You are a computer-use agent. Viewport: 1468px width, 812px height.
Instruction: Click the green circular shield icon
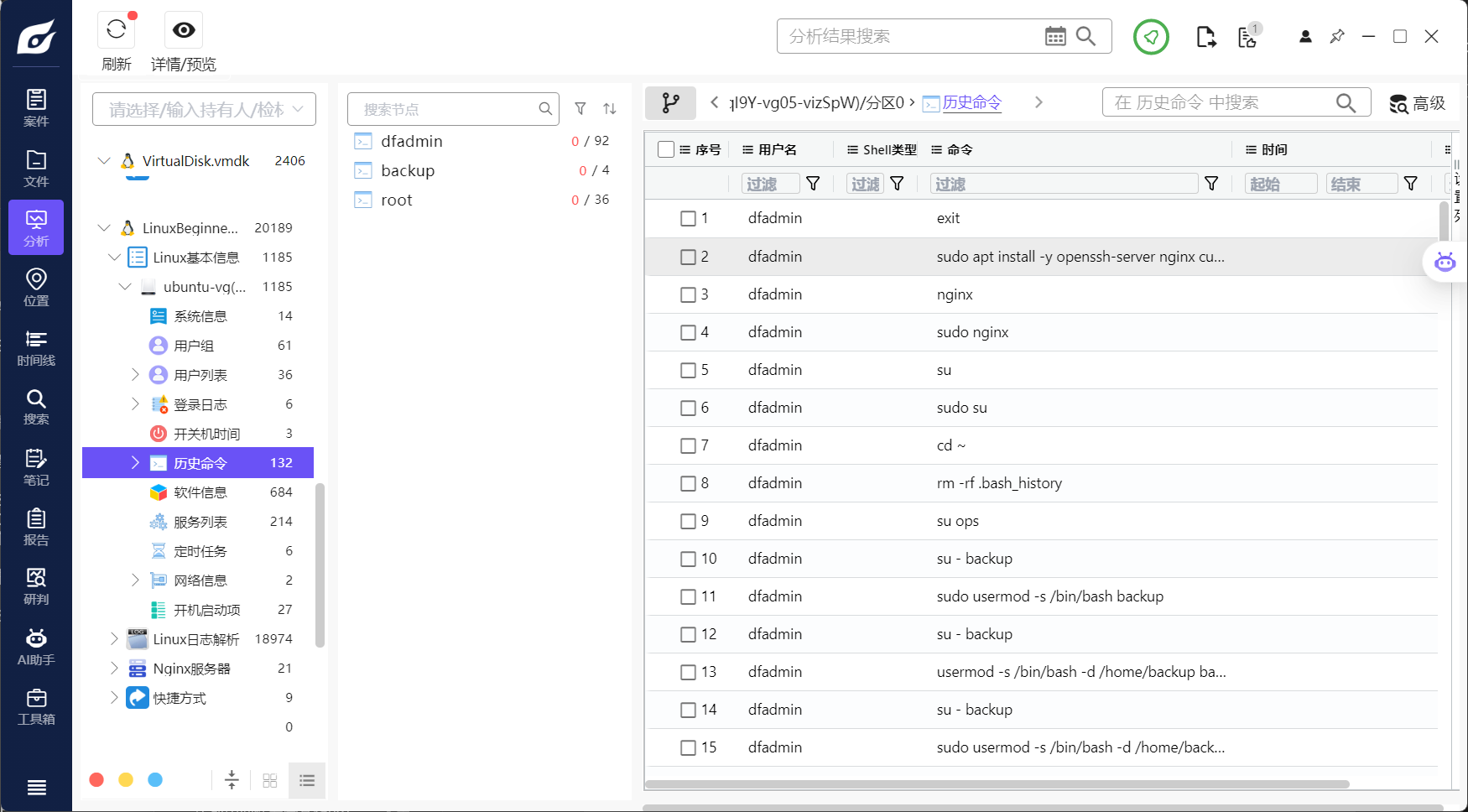pos(1151,37)
